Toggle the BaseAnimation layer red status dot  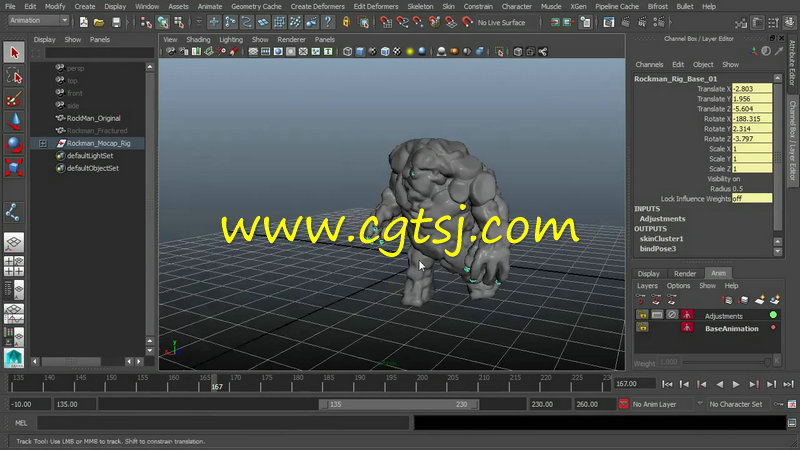[x=773, y=328]
